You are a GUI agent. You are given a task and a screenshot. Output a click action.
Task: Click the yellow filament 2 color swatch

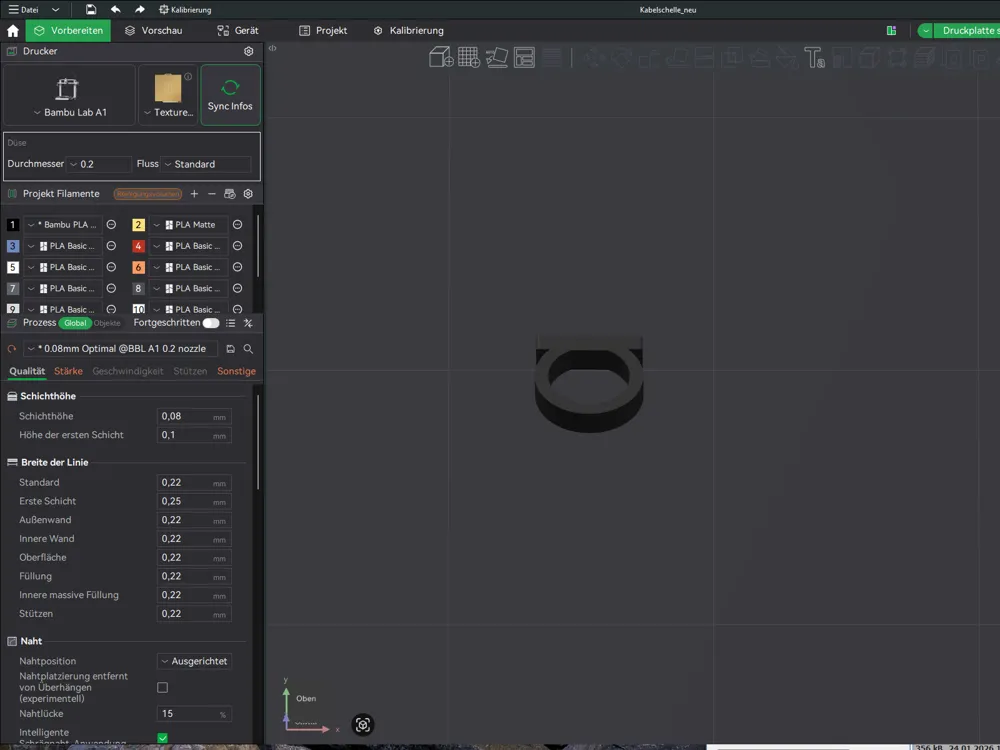pyautogui.click(x=138, y=224)
